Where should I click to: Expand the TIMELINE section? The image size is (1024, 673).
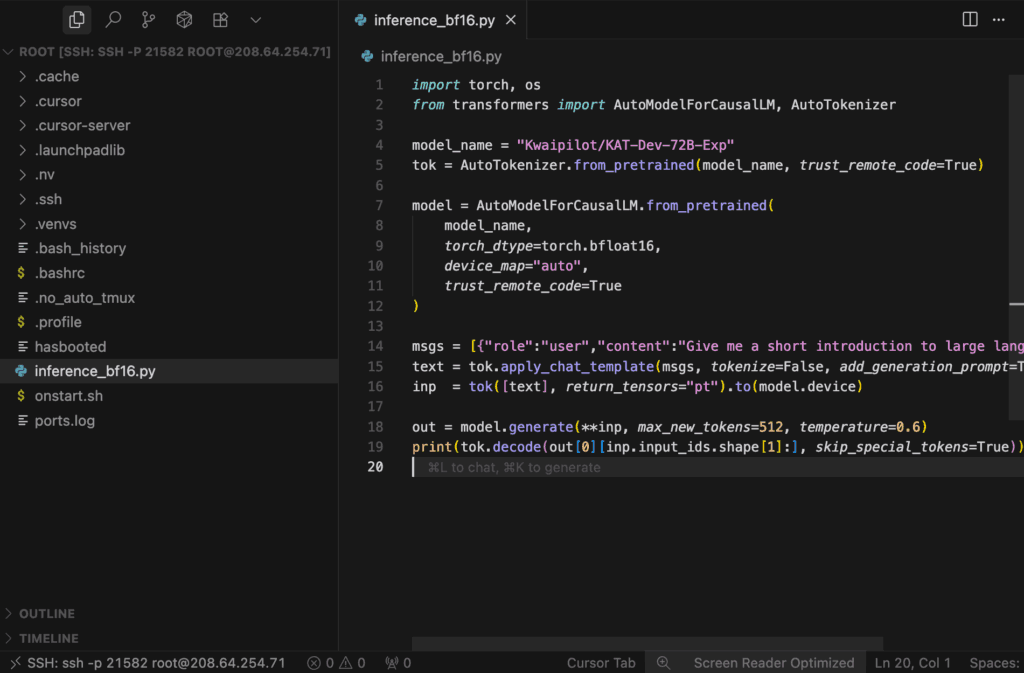tap(48, 638)
